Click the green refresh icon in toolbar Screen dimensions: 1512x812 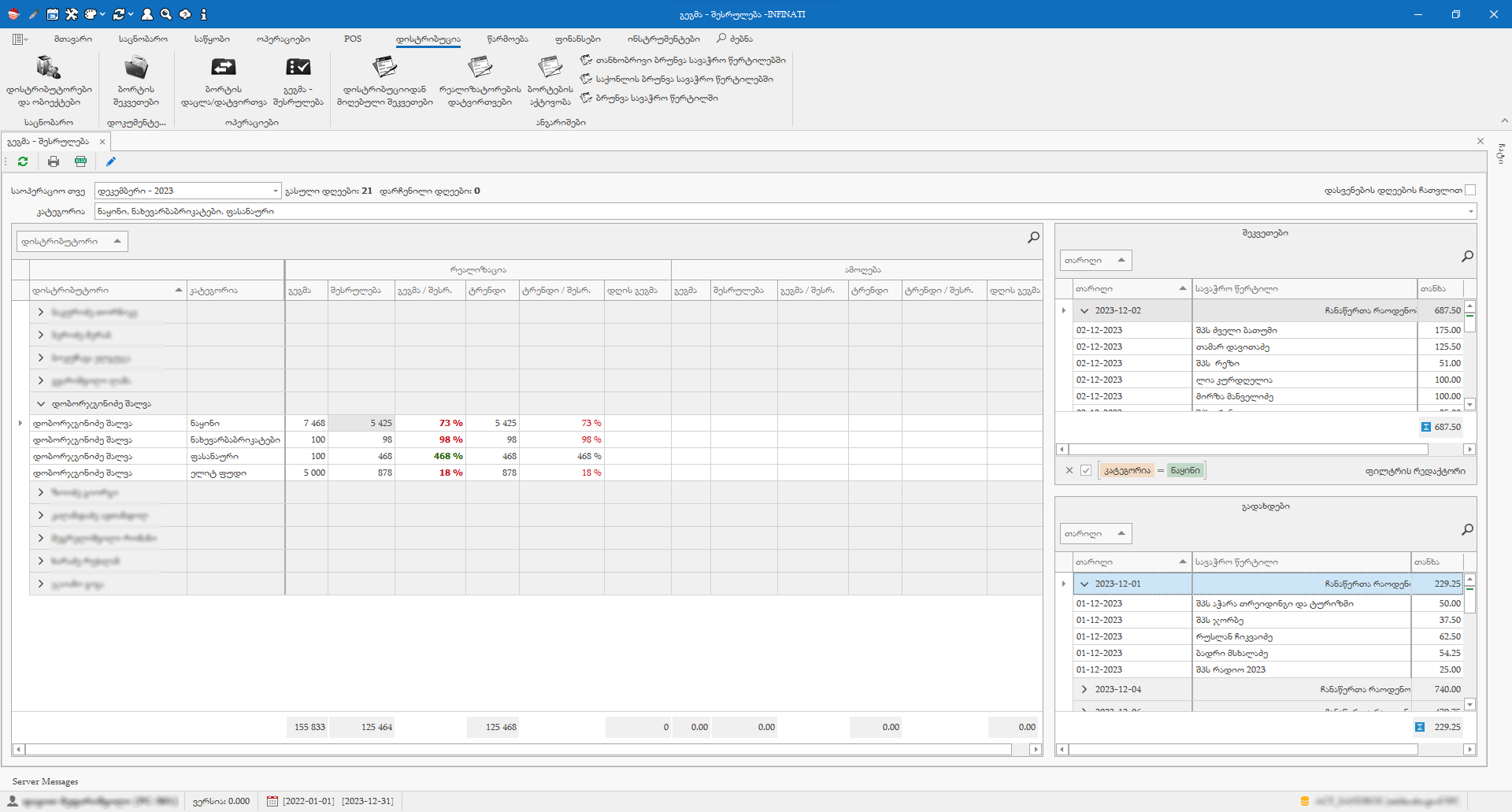tap(23, 161)
